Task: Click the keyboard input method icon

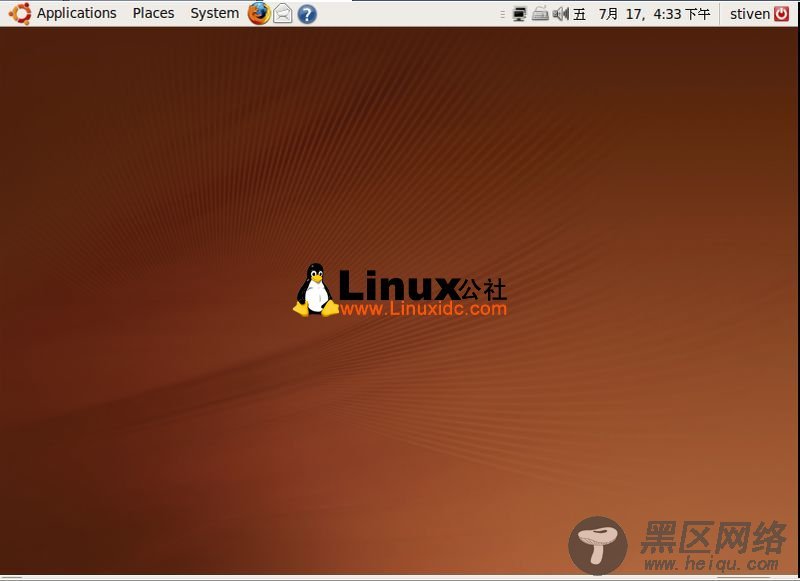Action: tap(540, 14)
